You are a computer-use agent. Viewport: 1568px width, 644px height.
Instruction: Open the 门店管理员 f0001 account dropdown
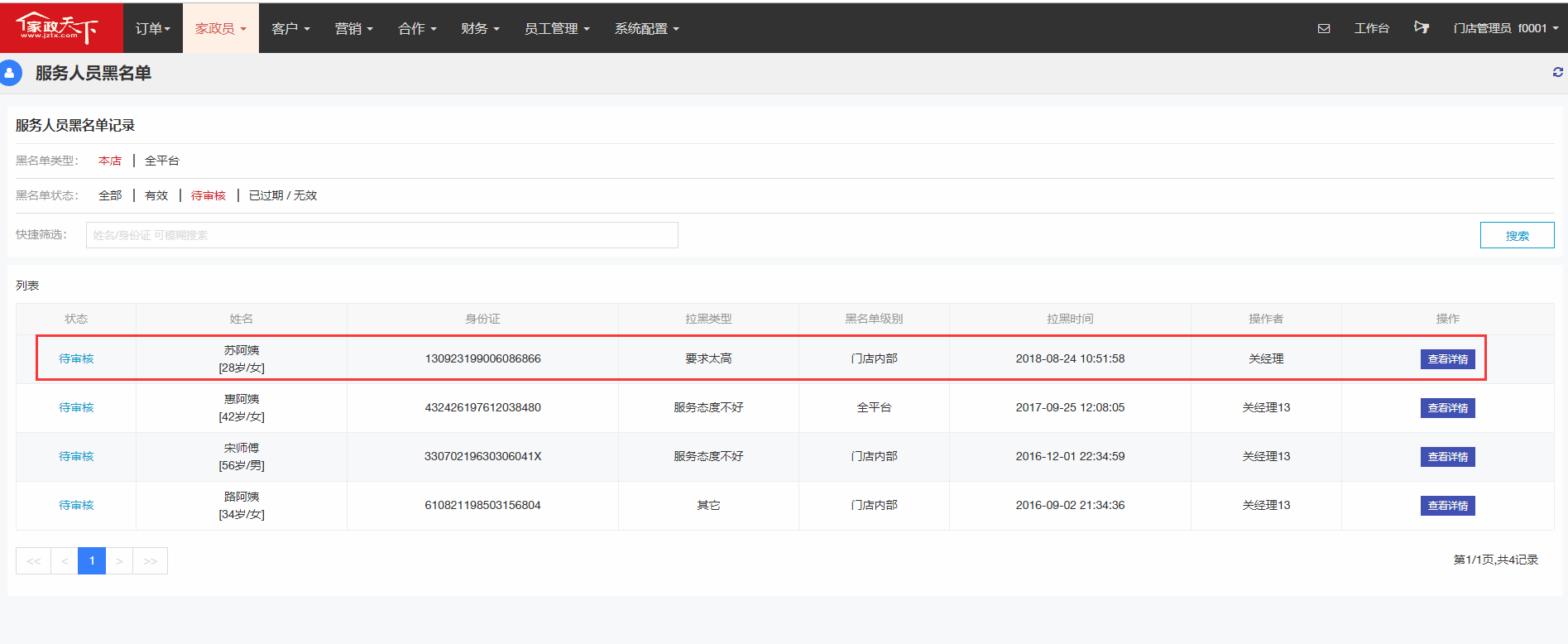tap(1506, 28)
